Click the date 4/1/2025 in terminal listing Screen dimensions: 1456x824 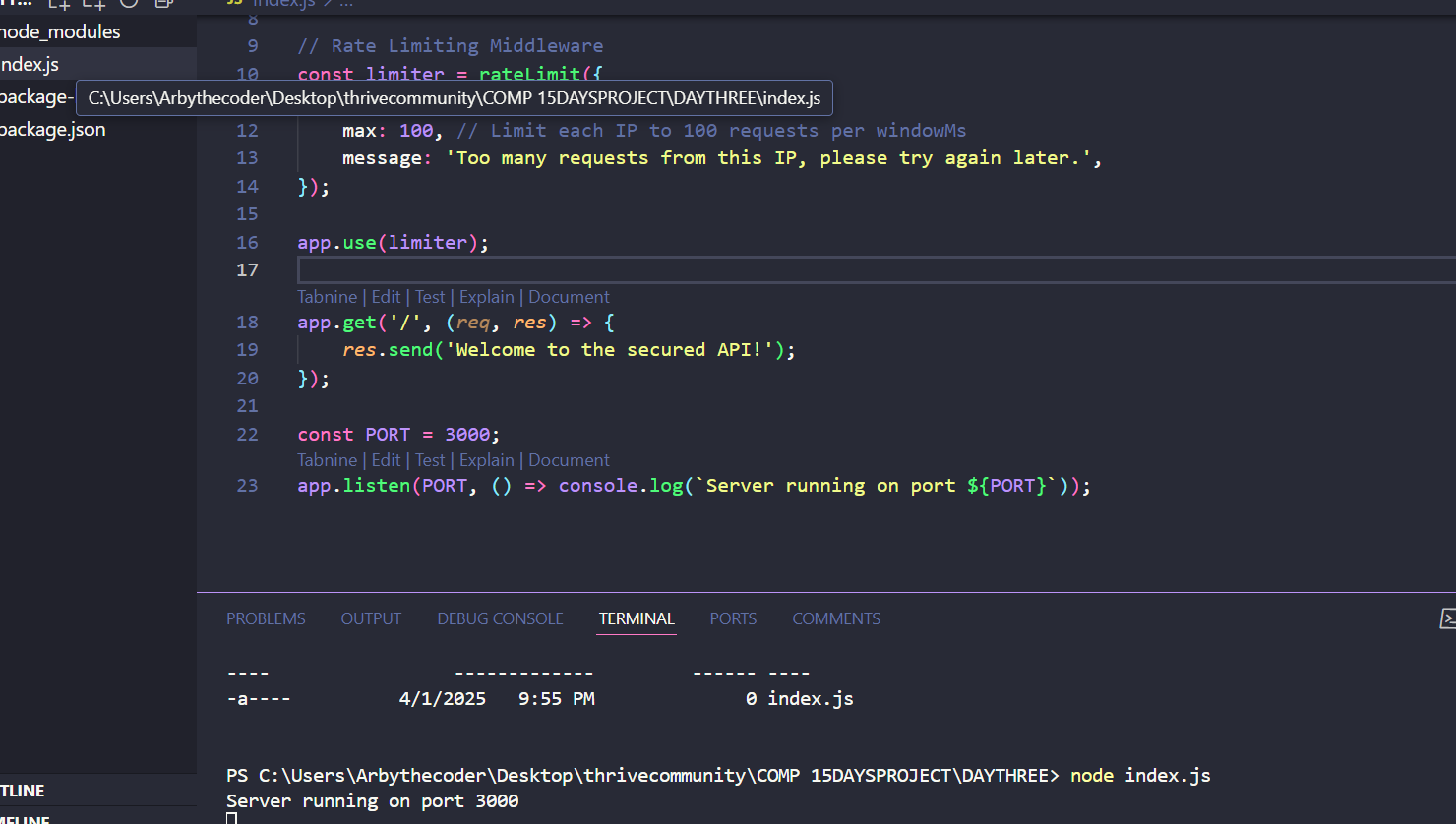442,699
